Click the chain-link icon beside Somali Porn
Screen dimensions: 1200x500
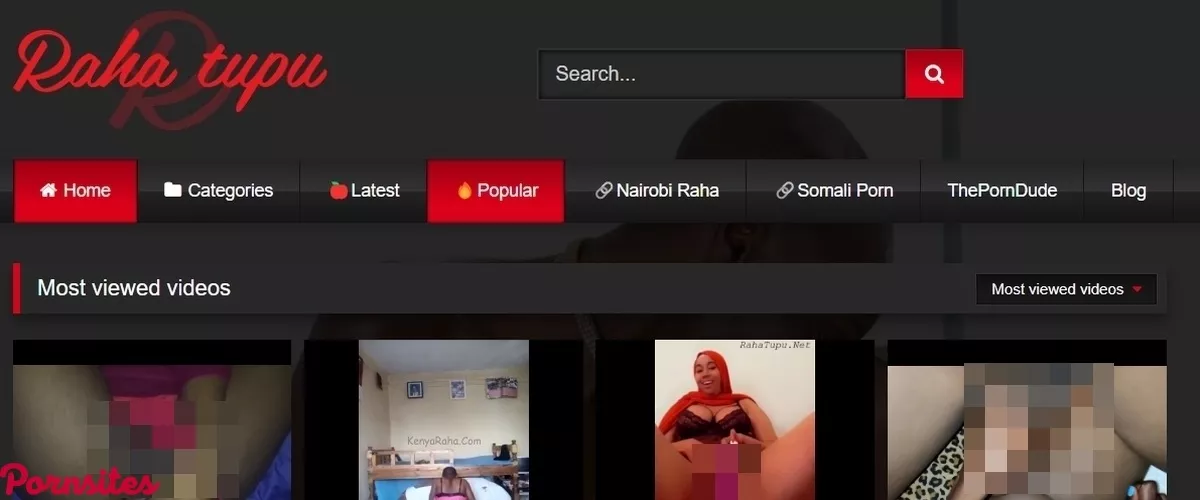click(784, 190)
